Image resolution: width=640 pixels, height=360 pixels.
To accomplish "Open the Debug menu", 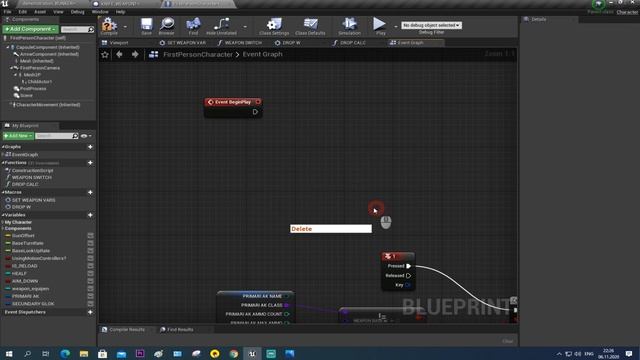I will pyautogui.click(x=77, y=12).
